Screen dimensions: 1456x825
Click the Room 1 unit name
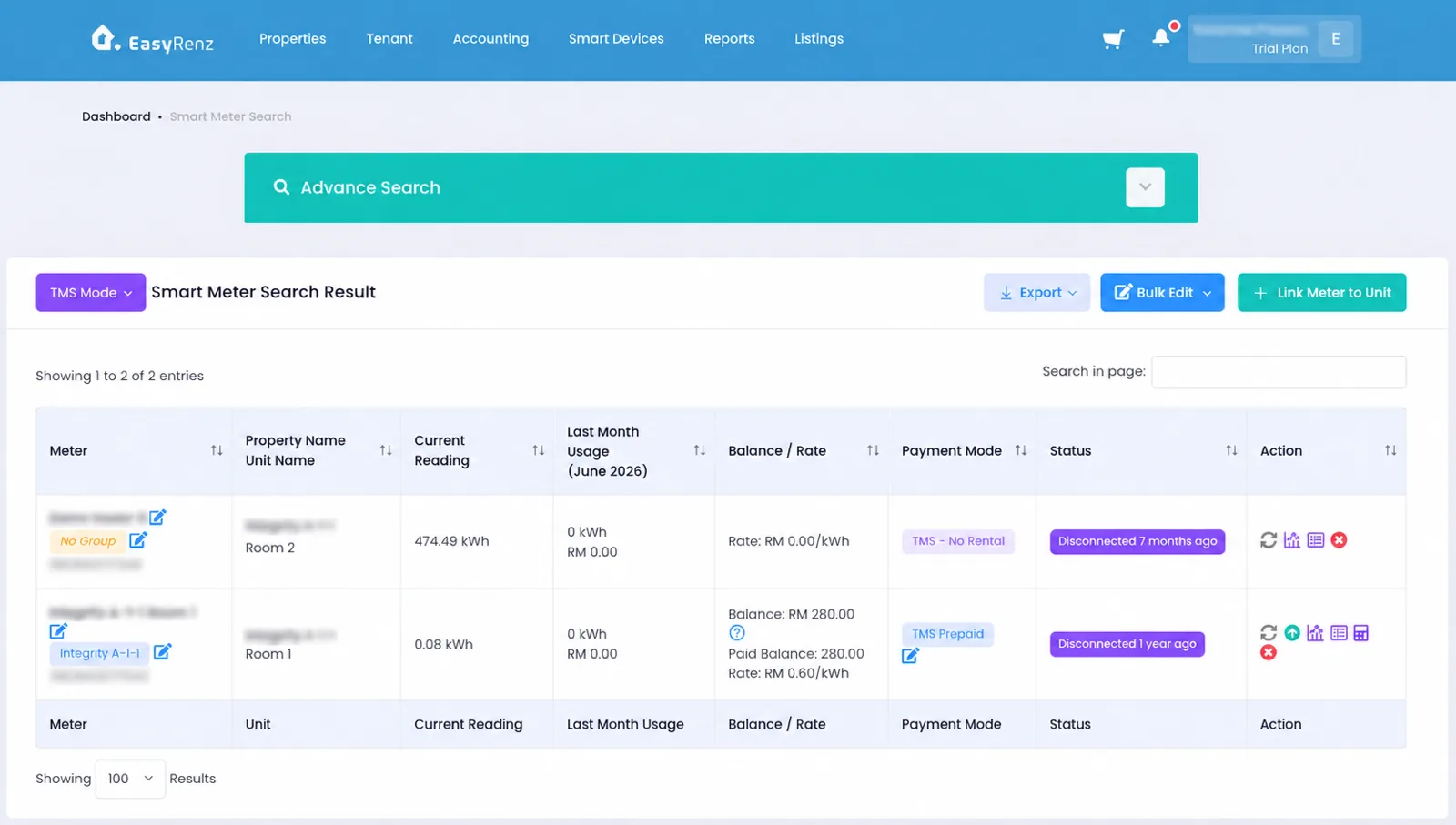[x=268, y=654]
